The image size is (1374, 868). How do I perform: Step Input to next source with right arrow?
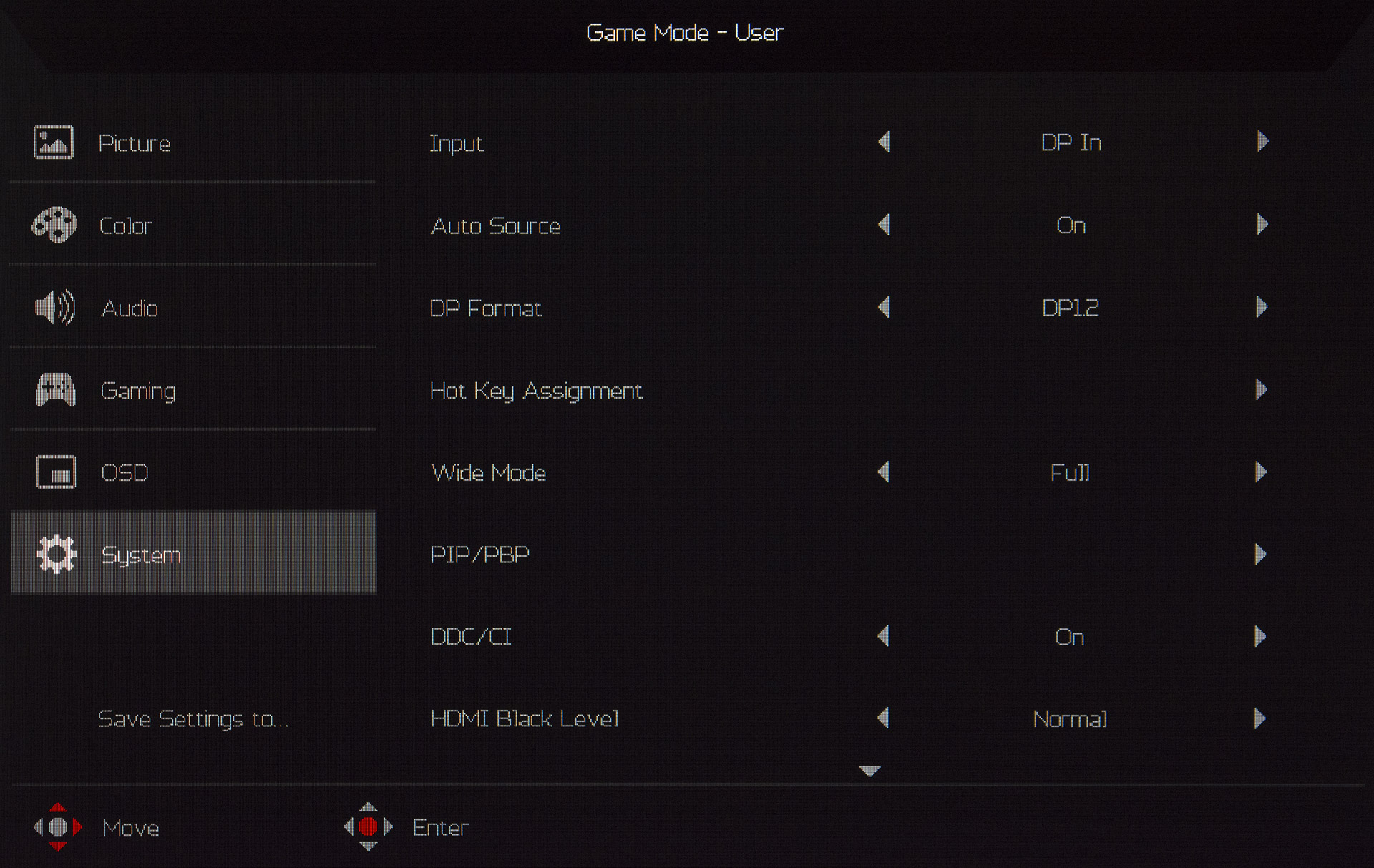[x=1262, y=142]
